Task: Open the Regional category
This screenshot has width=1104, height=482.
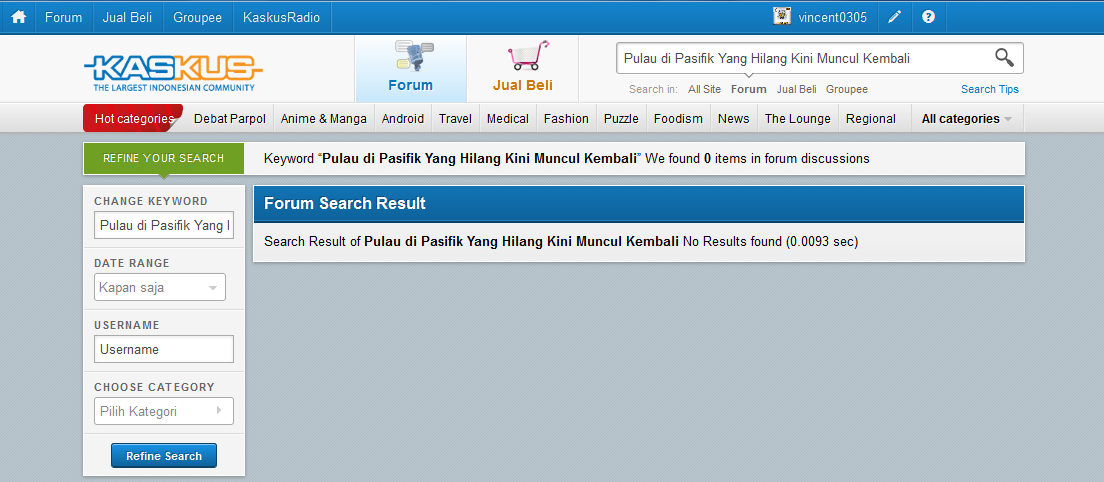Action: [x=871, y=119]
